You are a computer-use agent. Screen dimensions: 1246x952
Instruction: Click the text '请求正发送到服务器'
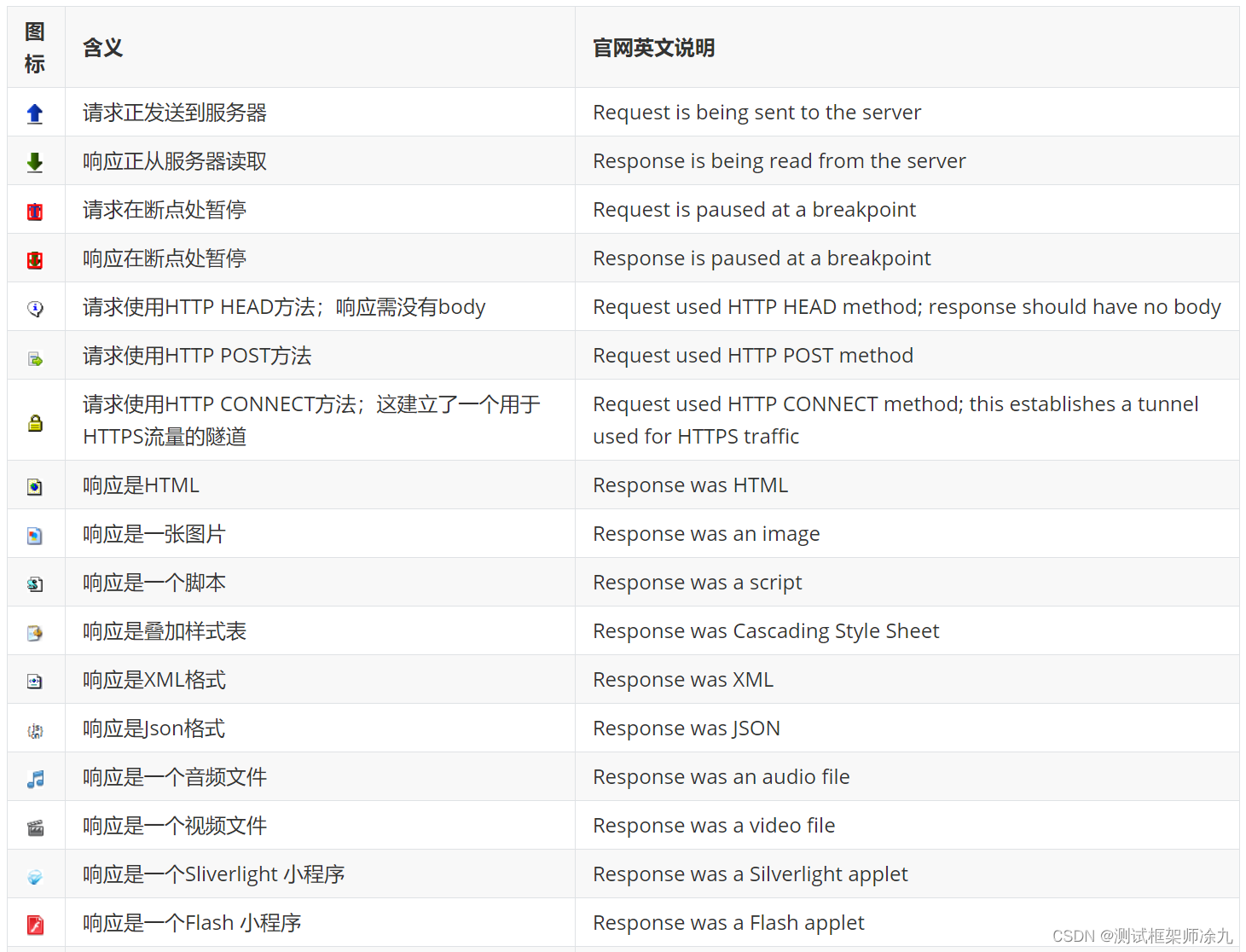(175, 113)
